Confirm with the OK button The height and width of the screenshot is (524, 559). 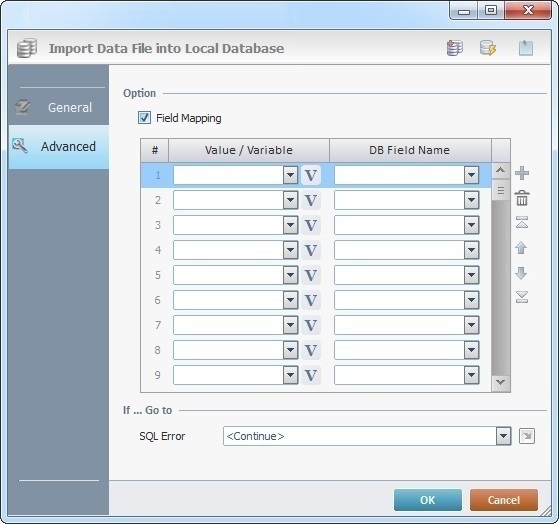pos(427,500)
